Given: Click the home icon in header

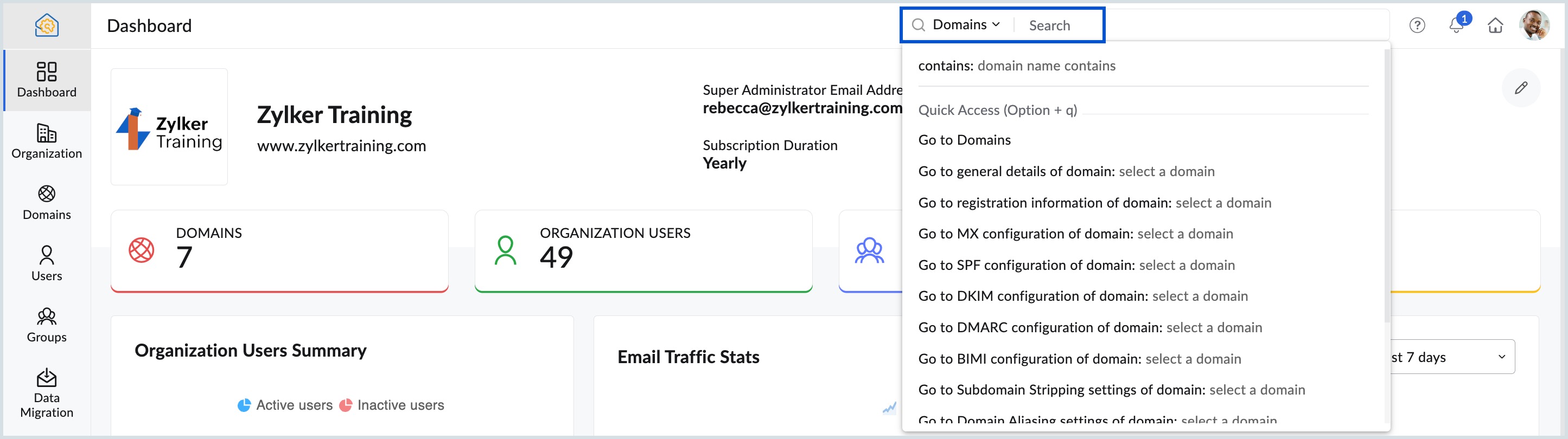Looking at the screenshot, I should [x=1495, y=25].
